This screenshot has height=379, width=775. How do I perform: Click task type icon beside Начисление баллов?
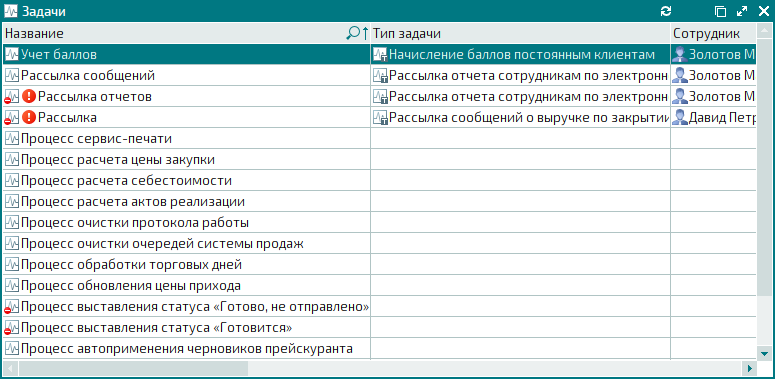pos(380,54)
